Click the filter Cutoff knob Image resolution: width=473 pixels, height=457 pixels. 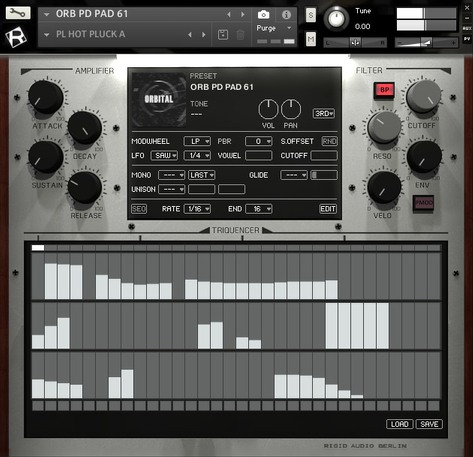coord(424,97)
